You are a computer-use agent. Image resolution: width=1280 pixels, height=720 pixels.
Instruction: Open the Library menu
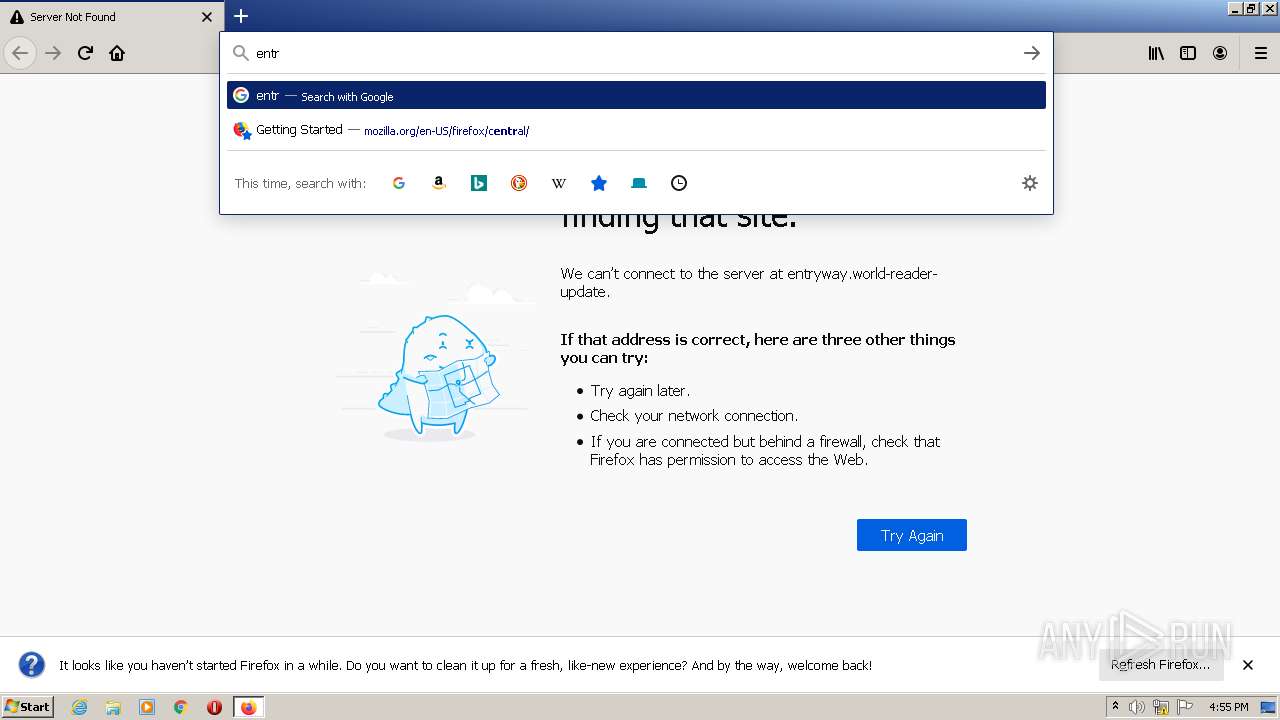point(1156,53)
